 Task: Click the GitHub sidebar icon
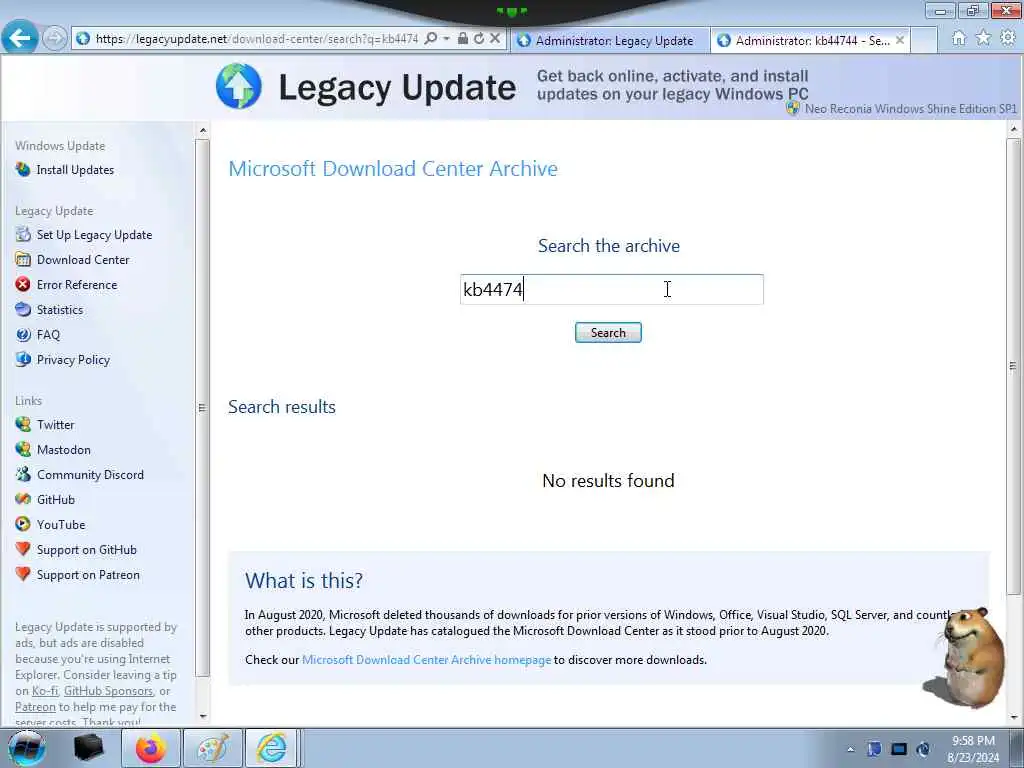(x=23, y=500)
